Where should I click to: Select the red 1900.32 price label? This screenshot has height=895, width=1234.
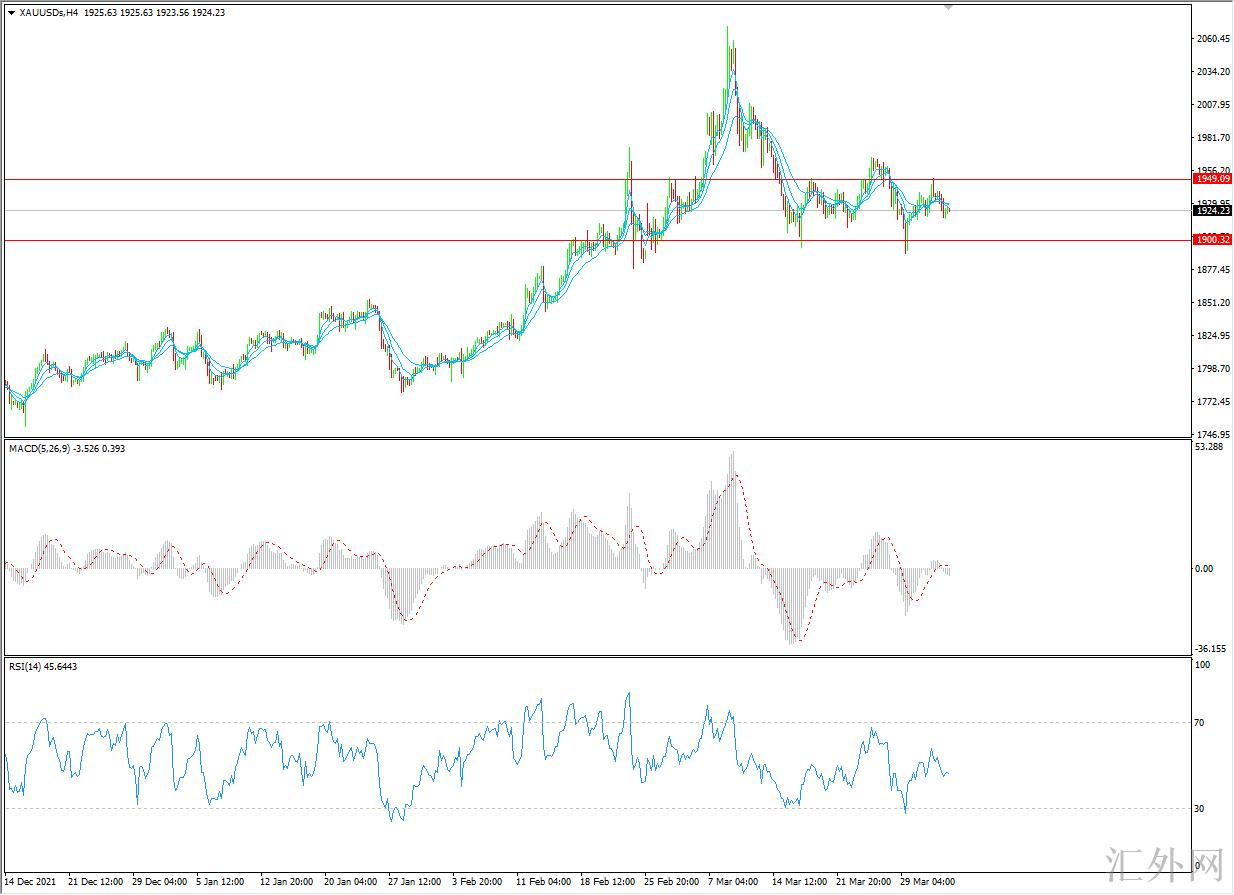tap(1212, 240)
